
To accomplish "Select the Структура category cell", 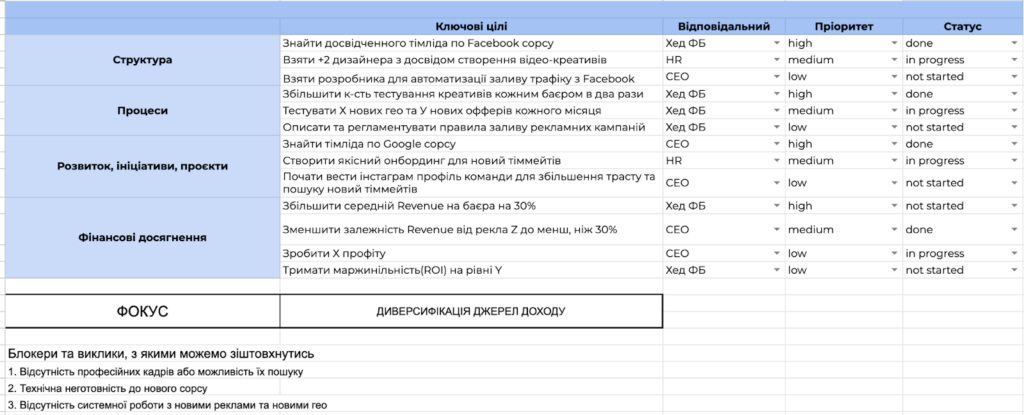I will [x=142, y=60].
